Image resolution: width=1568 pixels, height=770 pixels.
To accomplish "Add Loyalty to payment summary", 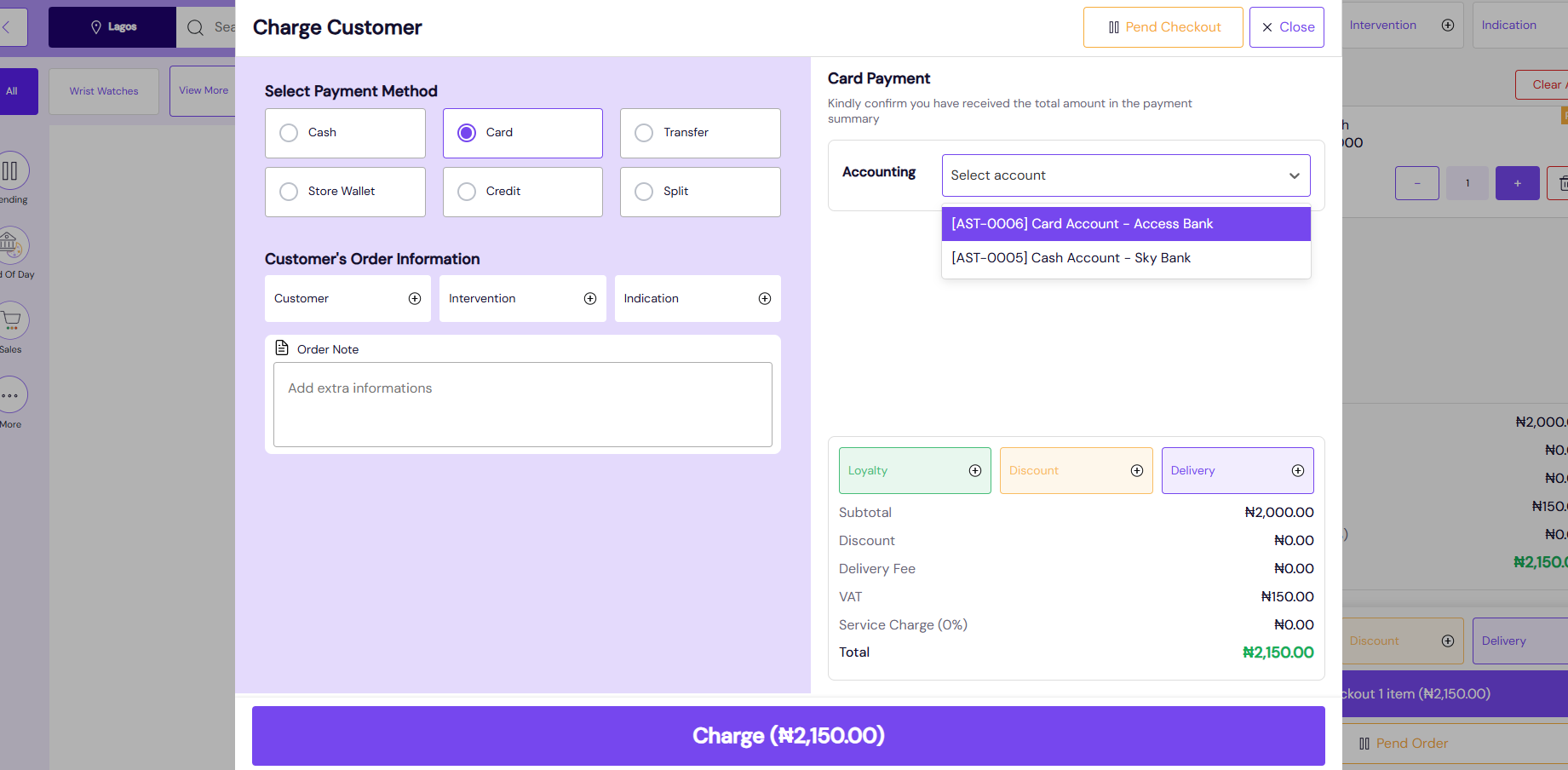I will (x=915, y=471).
